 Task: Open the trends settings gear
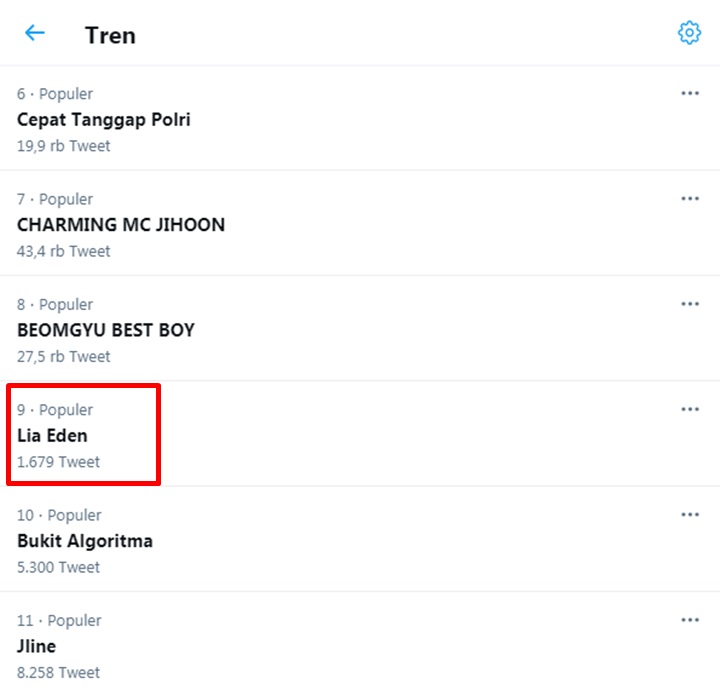(689, 33)
